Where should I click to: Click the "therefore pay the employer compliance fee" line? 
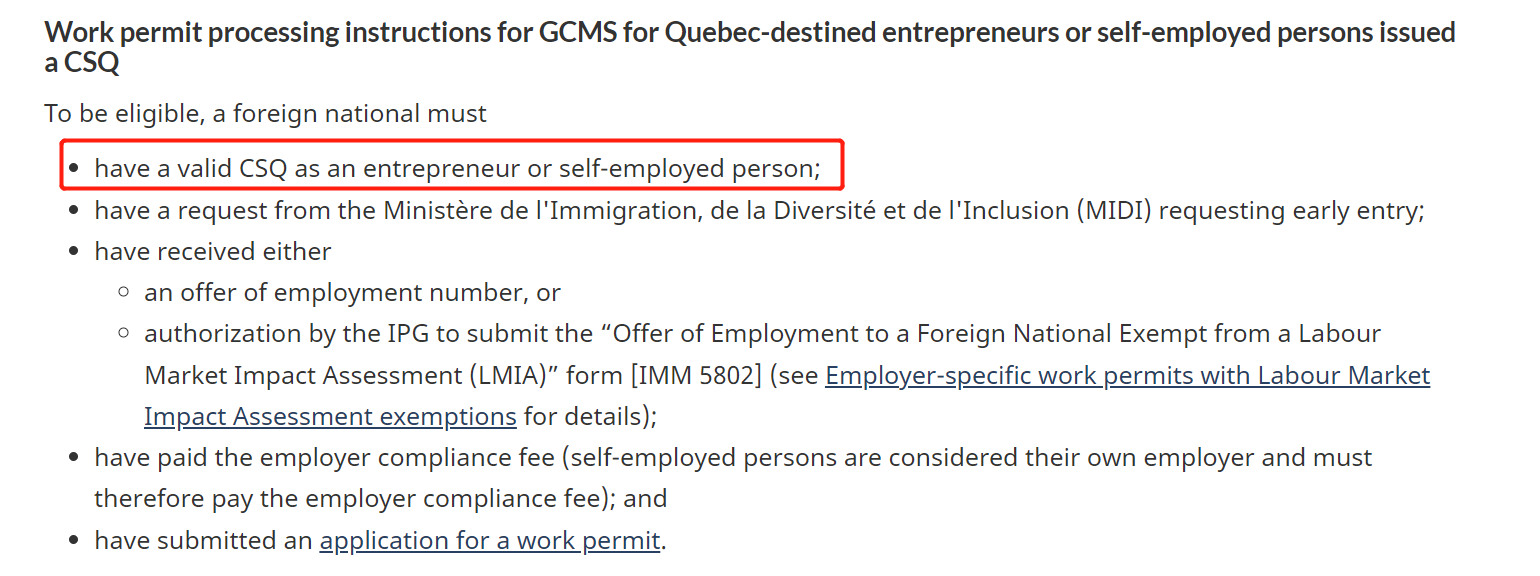pos(380,498)
